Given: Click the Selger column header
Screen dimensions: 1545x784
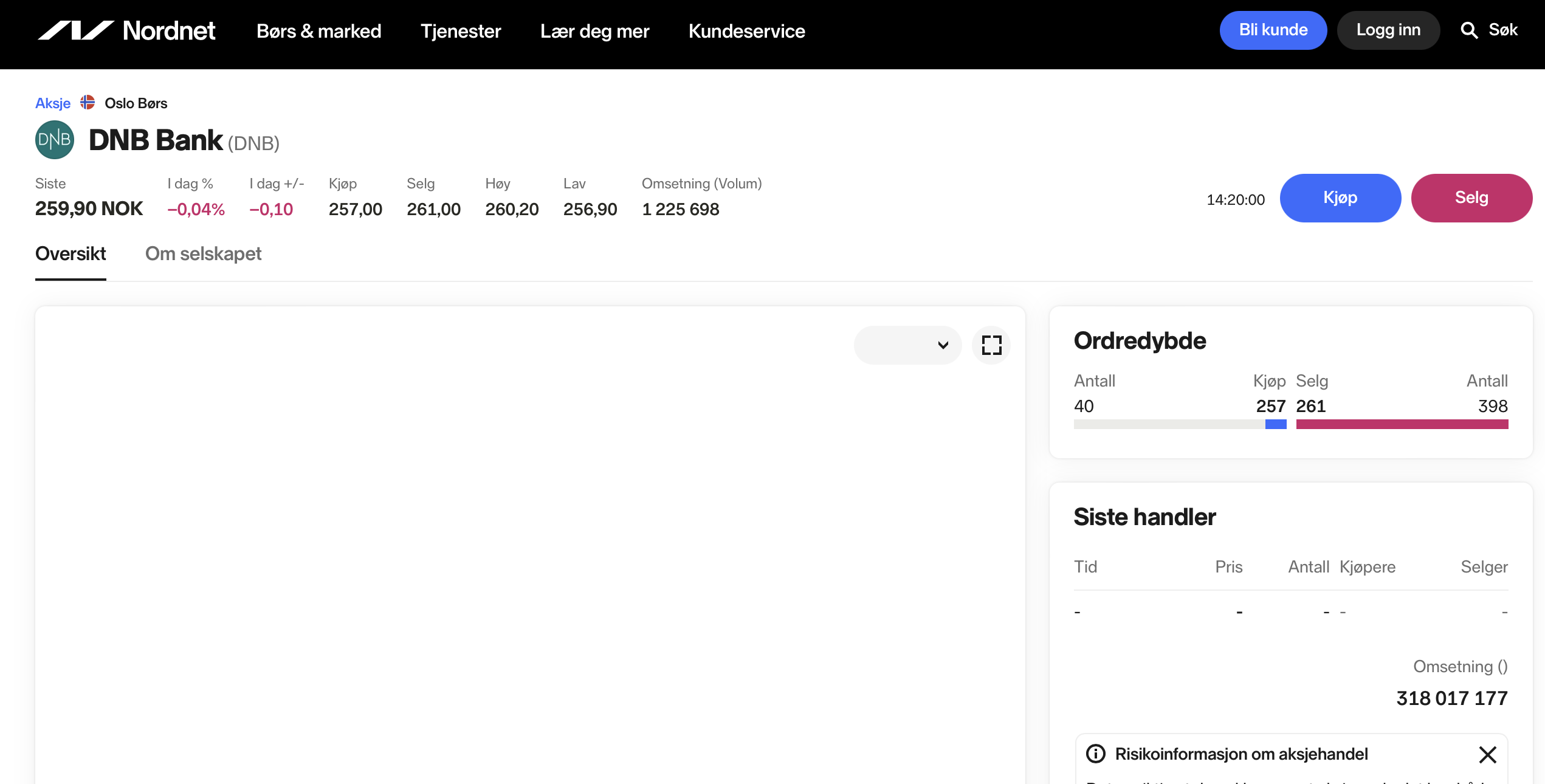Looking at the screenshot, I should (x=1484, y=567).
